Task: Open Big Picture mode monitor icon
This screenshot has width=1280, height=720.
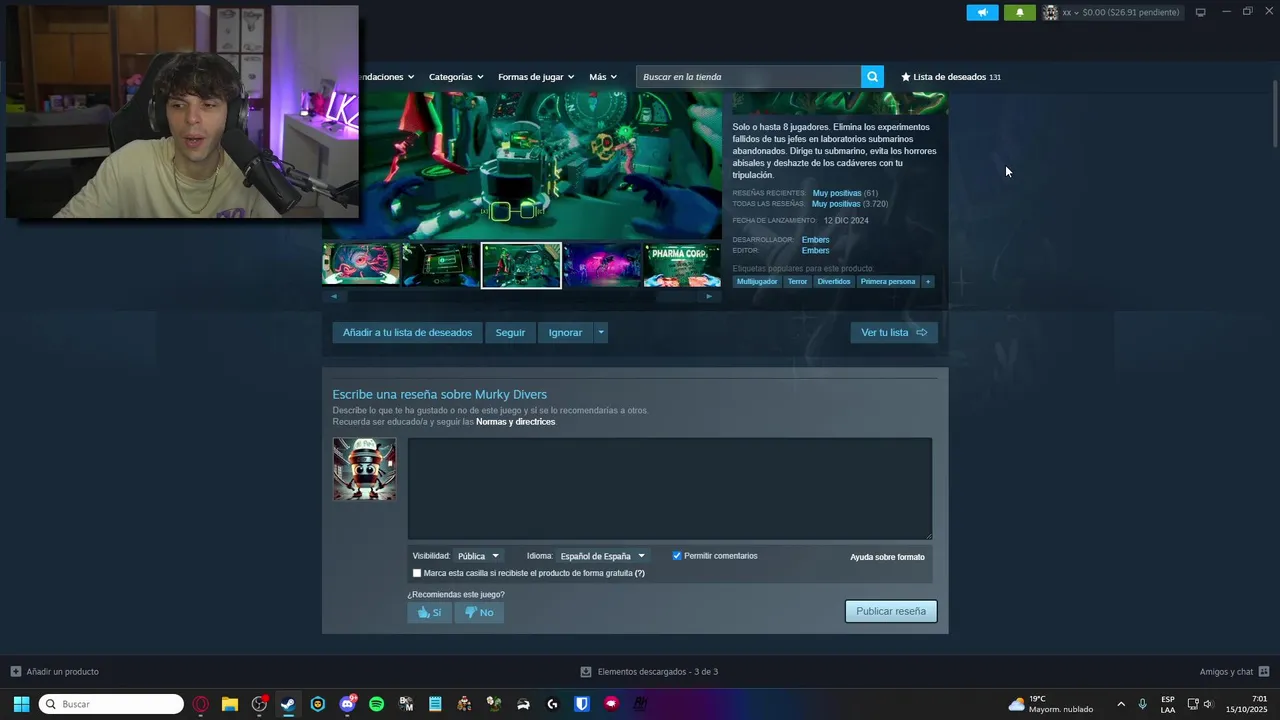Action: click(1200, 12)
